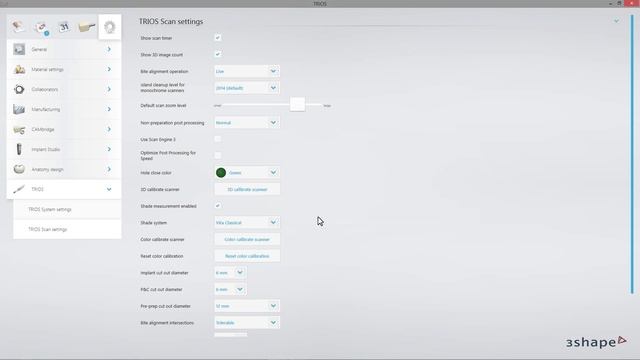The image size is (640, 360).
Task: Open the Hole close color dropdown arrow
Action: point(273,173)
